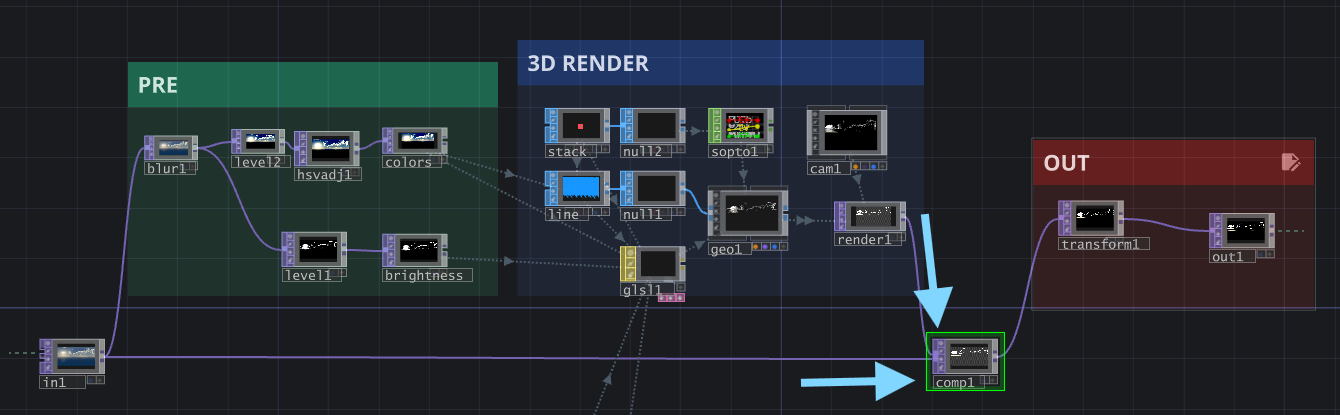Select the level2 node thumbnail
1340x415 pixels.
click(261, 142)
